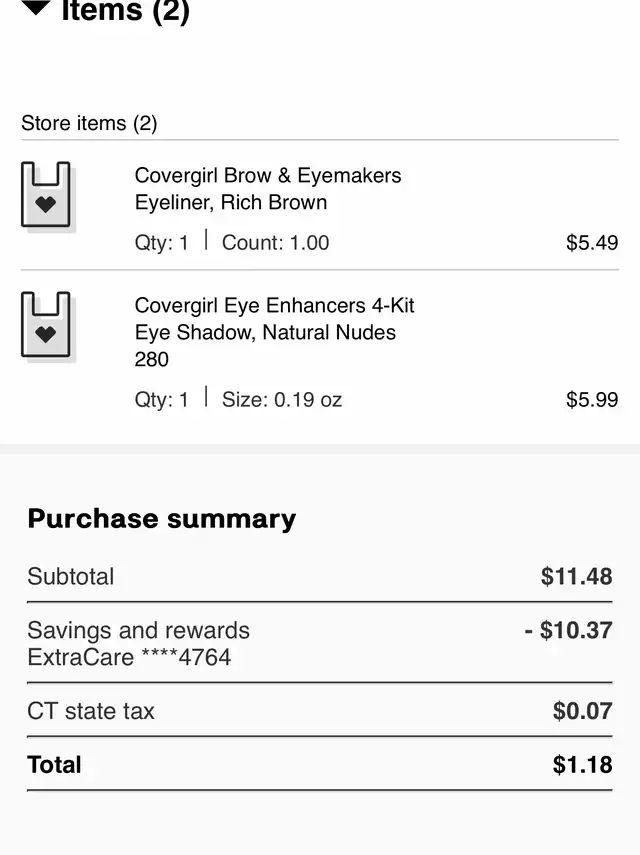Open Covergirl Brow & Eyemakers Eyeliner item
The width and height of the screenshot is (640, 855).
coord(268,189)
